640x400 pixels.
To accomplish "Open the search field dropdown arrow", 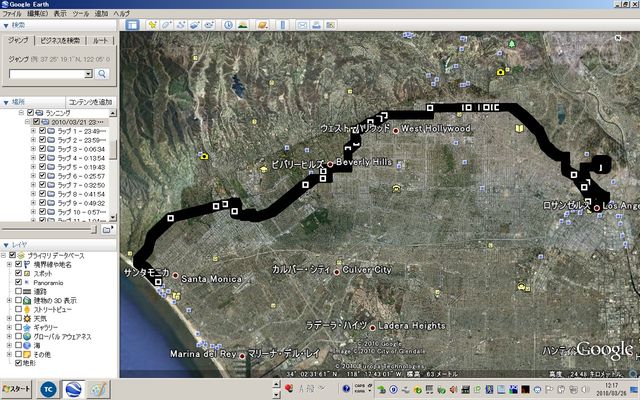I will click(x=88, y=73).
